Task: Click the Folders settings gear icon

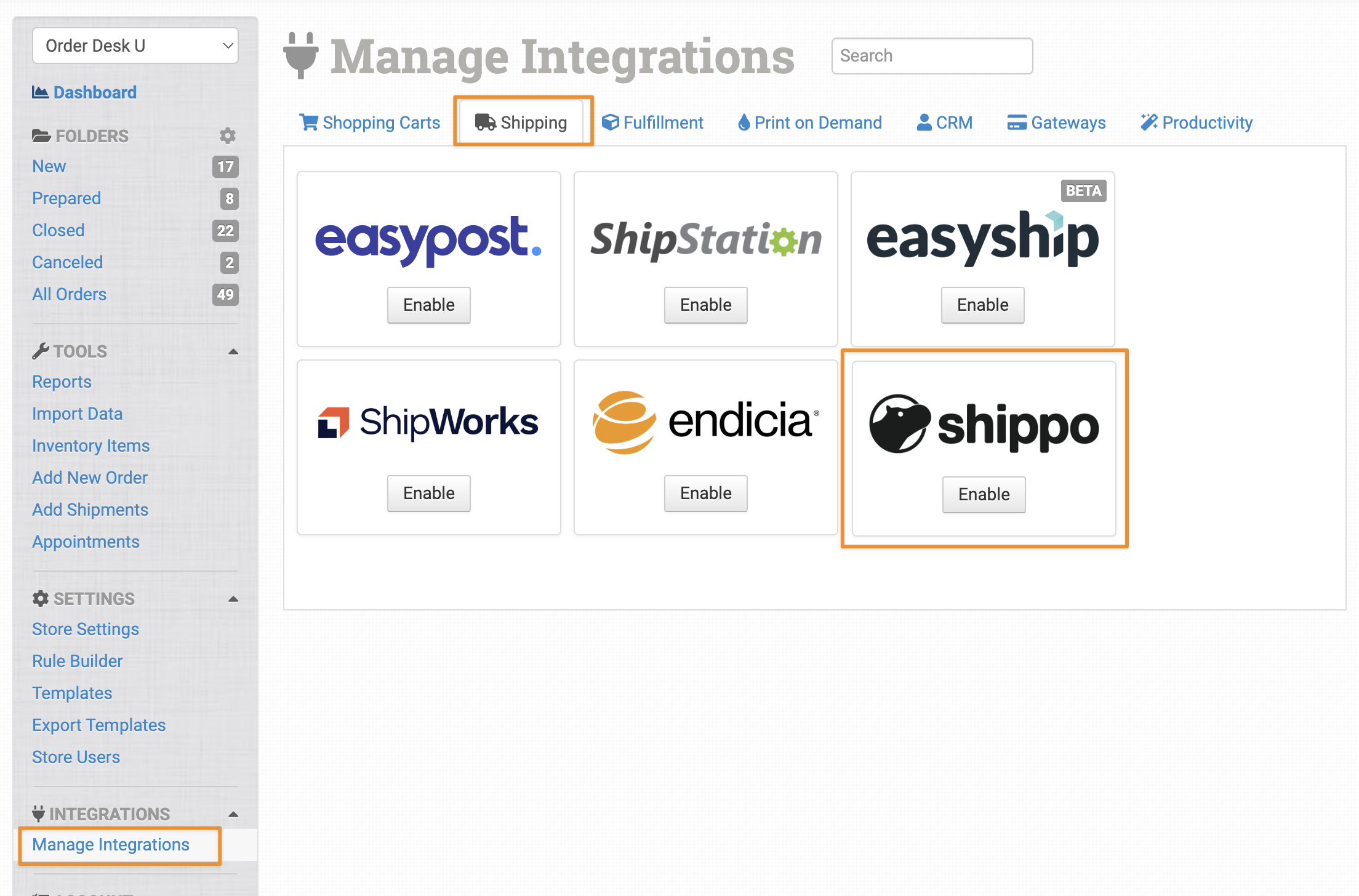Action: coord(228,135)
